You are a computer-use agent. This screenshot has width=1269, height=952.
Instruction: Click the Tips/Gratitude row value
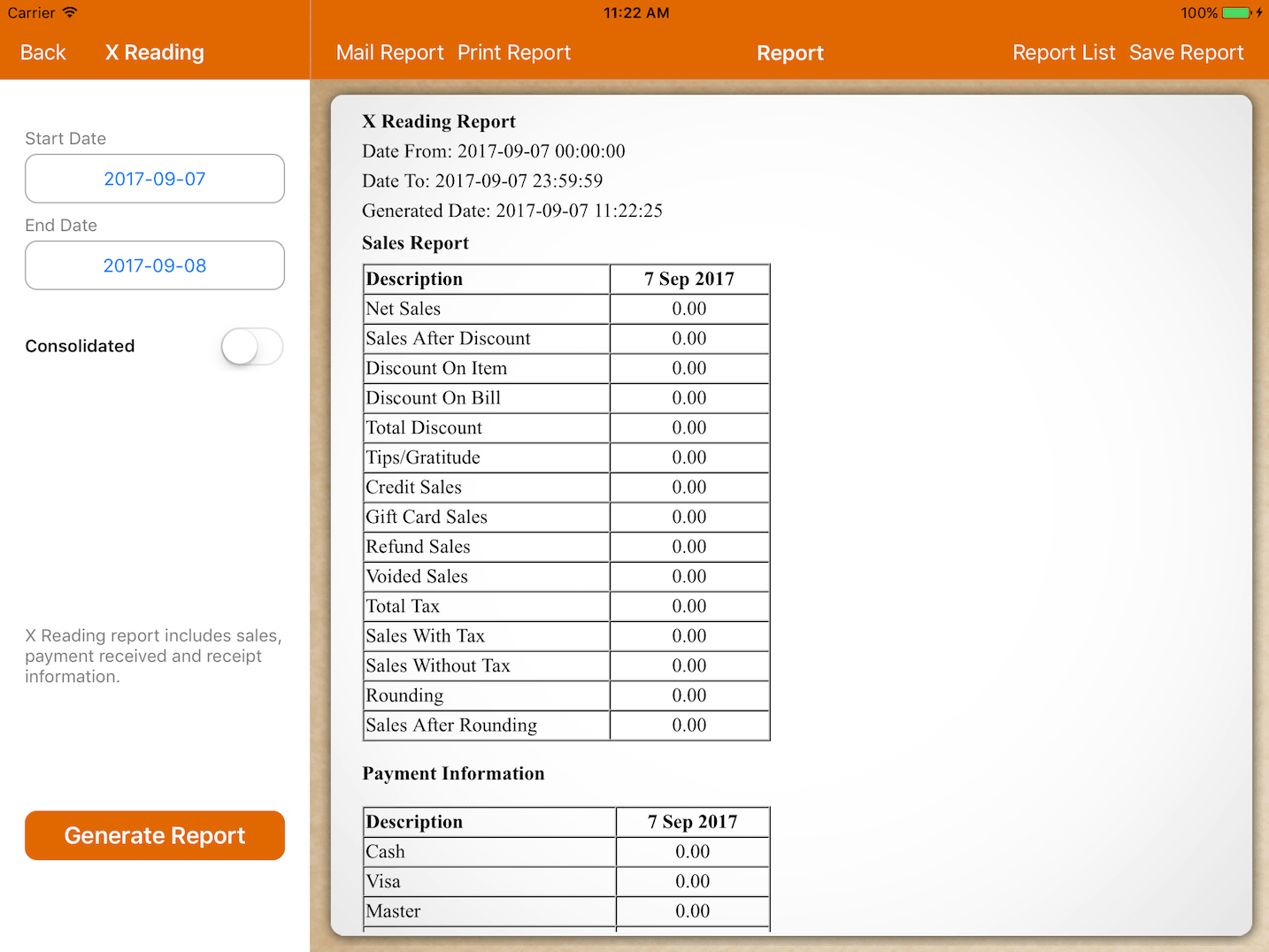(x=688, y=457)
